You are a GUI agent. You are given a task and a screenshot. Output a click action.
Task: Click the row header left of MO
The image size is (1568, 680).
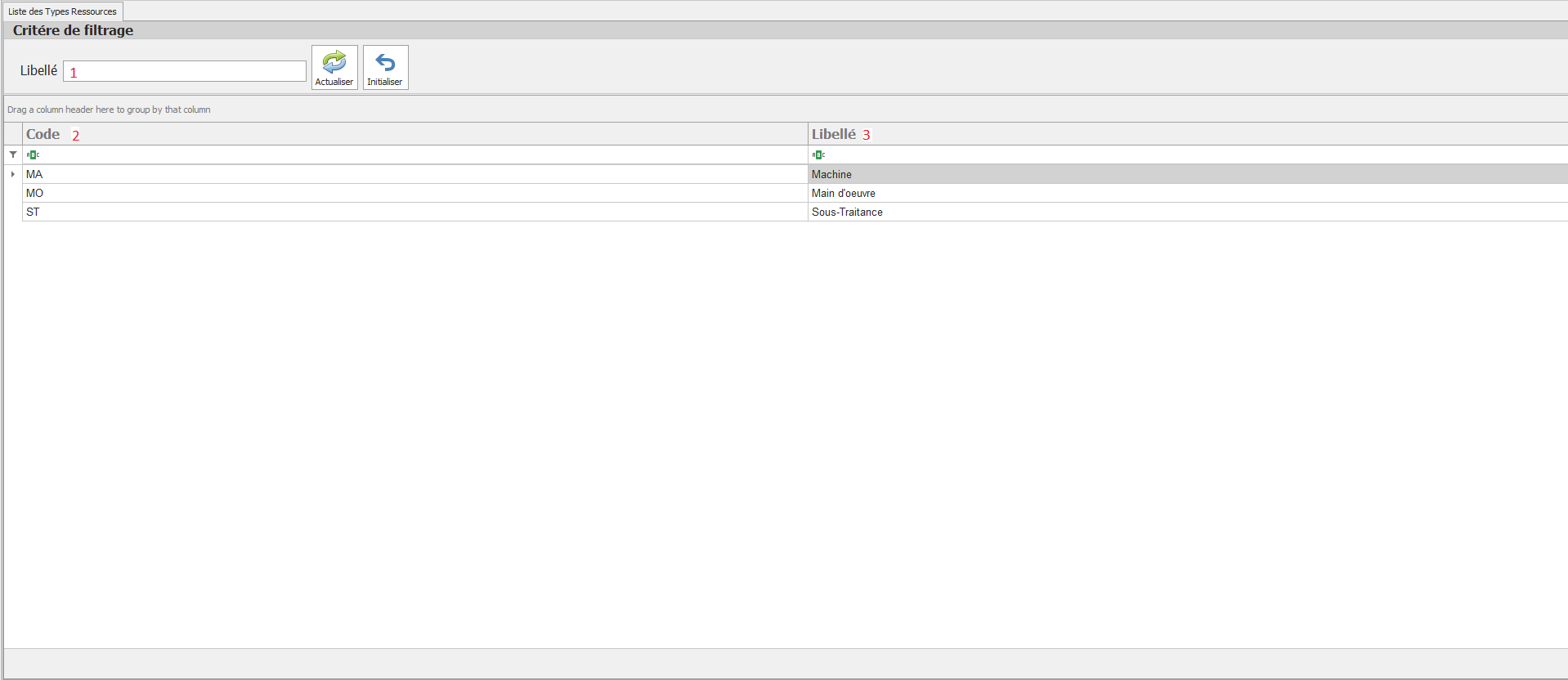[x=13, y=193]
